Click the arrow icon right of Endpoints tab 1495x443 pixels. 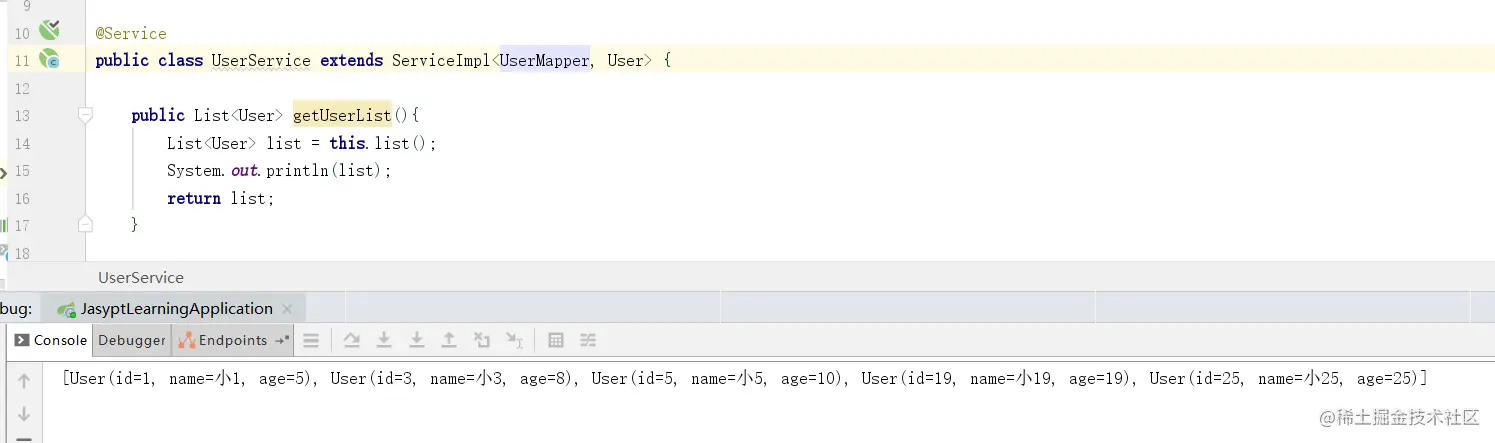281,340
